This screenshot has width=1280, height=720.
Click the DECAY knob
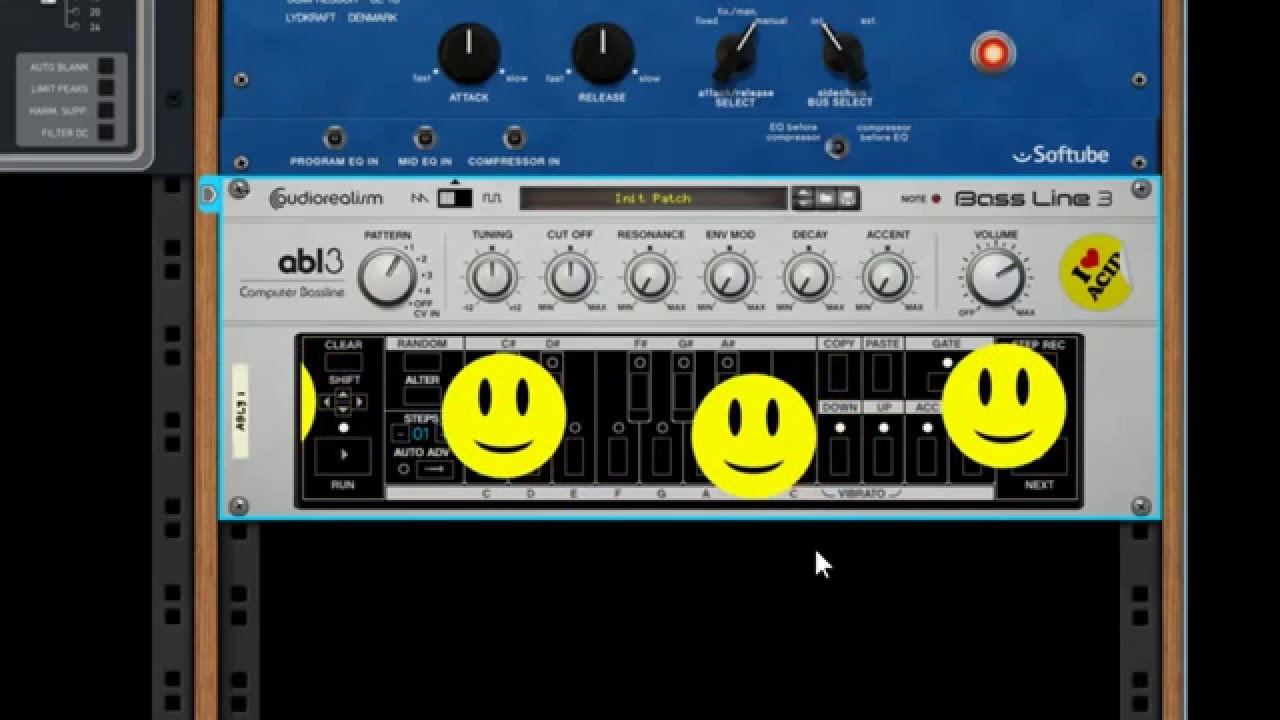(x=808, y=277)
